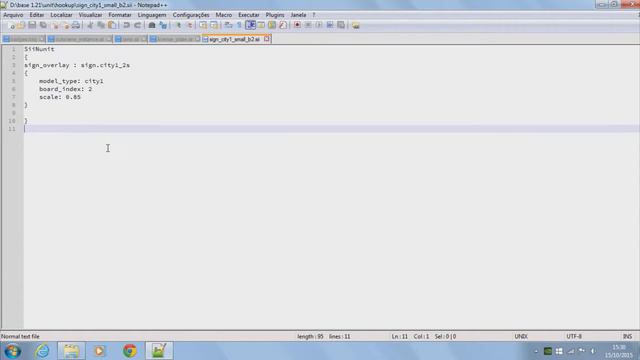Viewport: 640px width, 360px height.
Task: Open the User Defined Language icon
Action: tap(261, 25)
